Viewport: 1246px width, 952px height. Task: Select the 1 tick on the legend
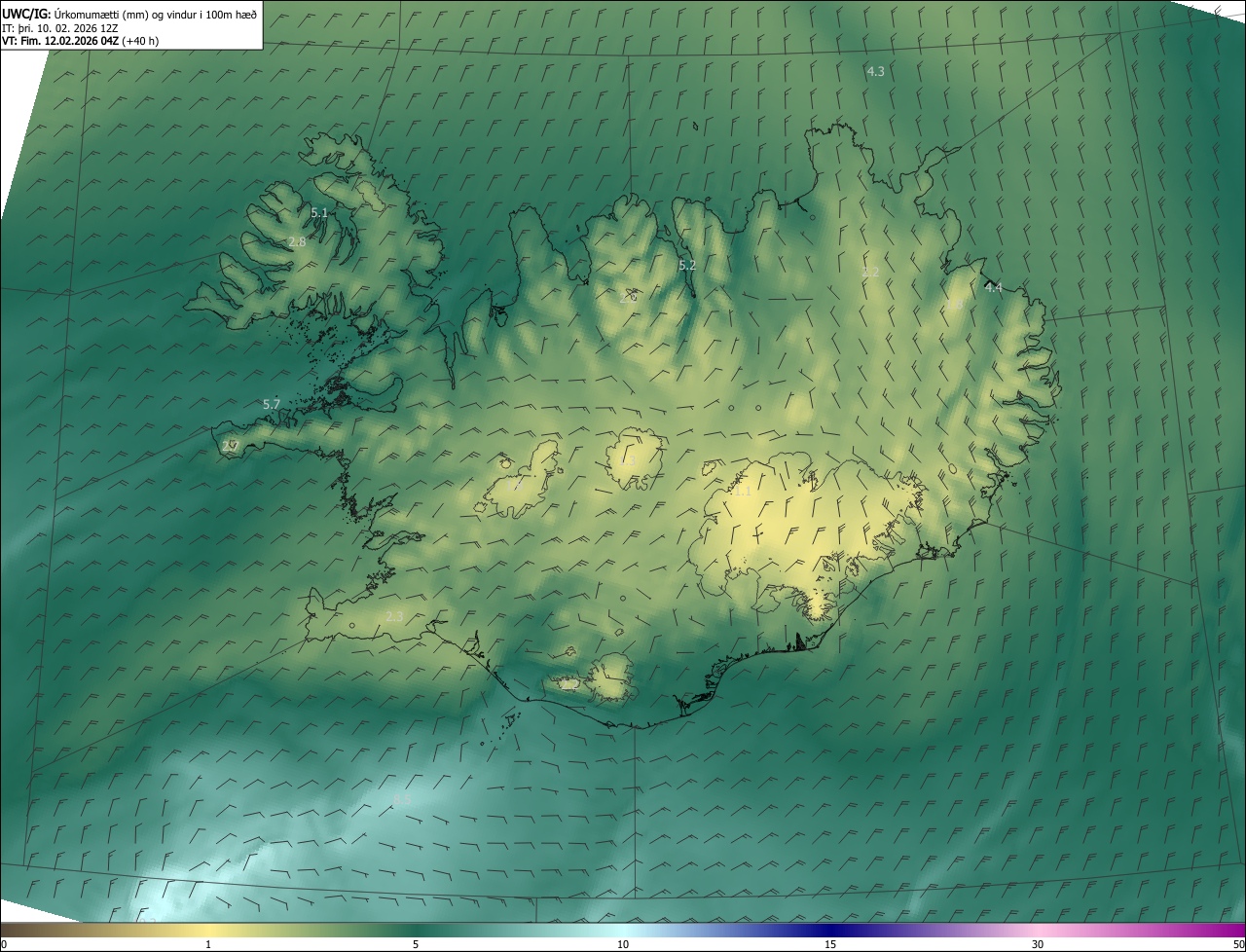pyautogui.click(x=208, y=944)
